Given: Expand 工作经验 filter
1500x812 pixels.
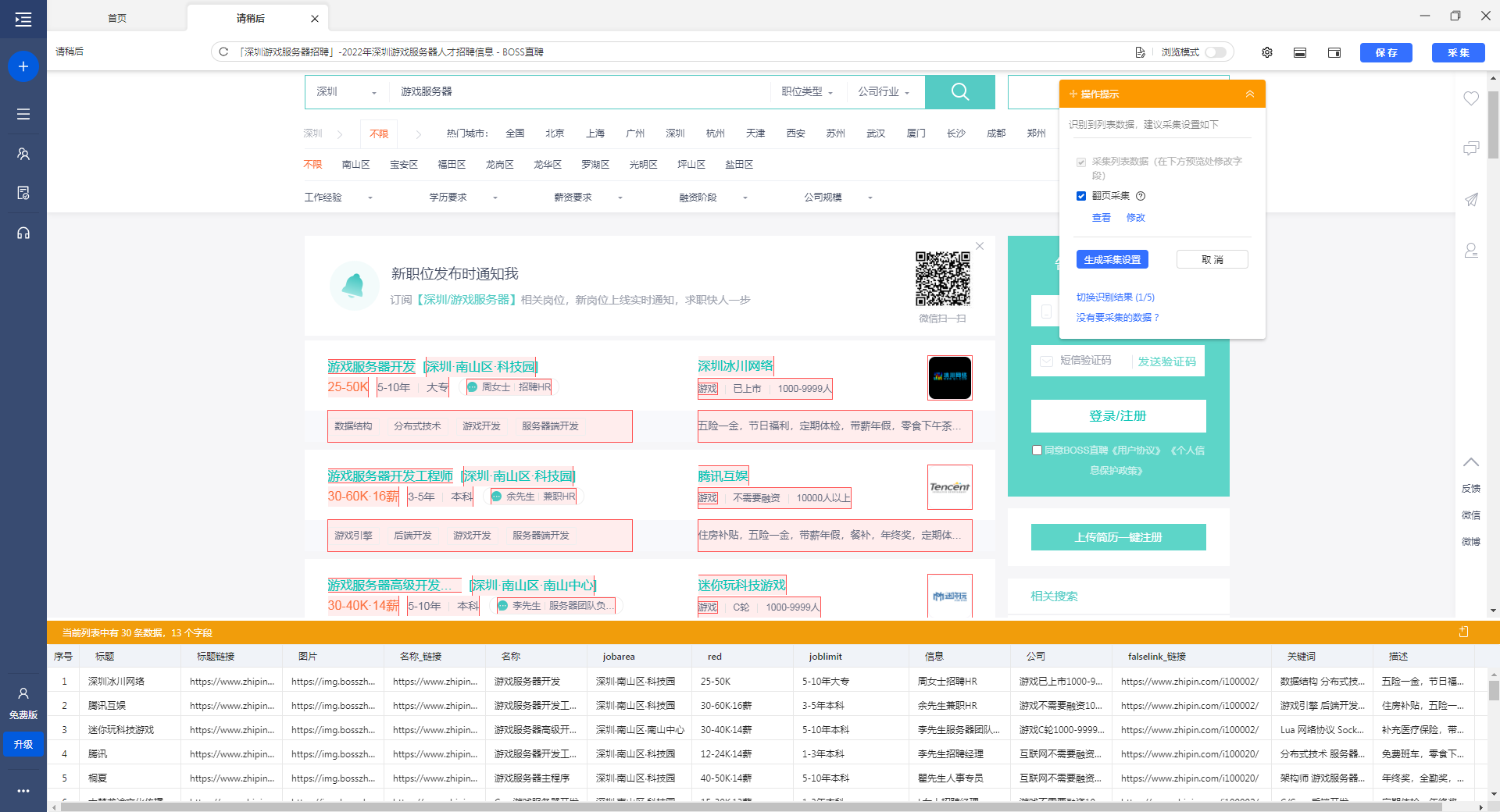Looking at the screenshot, I should click(338, 198).
